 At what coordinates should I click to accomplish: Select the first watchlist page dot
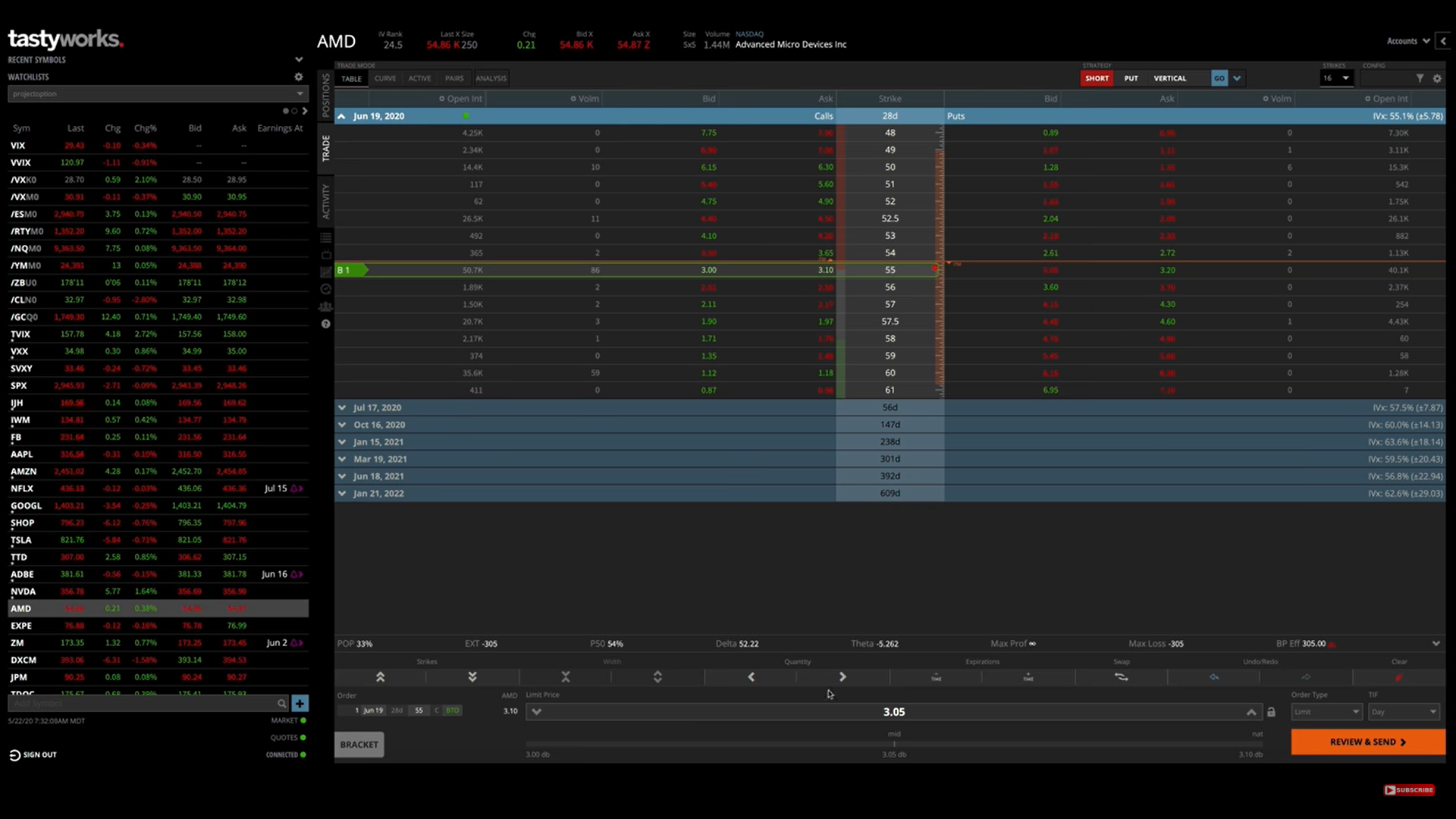(286, 111)
